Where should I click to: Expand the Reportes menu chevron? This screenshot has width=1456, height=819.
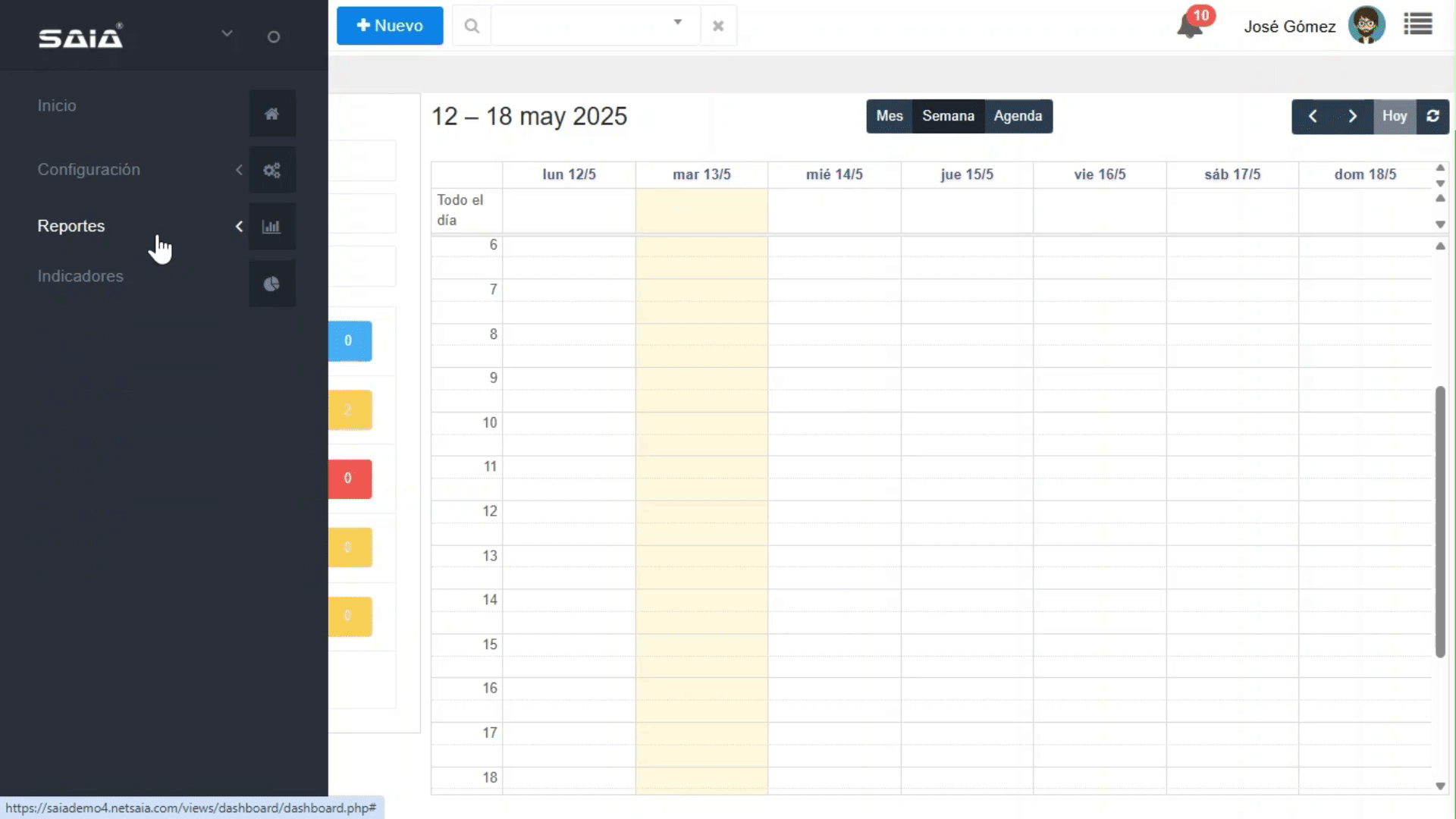tap(239, 226)
